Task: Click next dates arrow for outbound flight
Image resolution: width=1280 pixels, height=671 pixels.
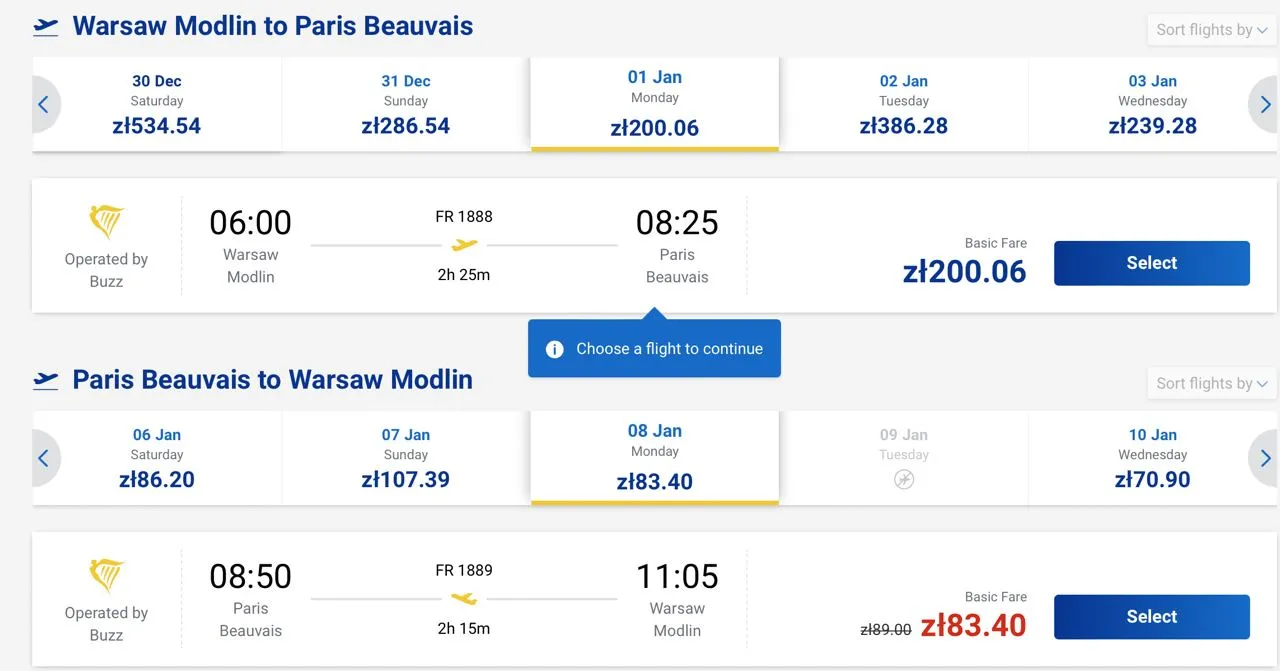Action: (1265, 104)
